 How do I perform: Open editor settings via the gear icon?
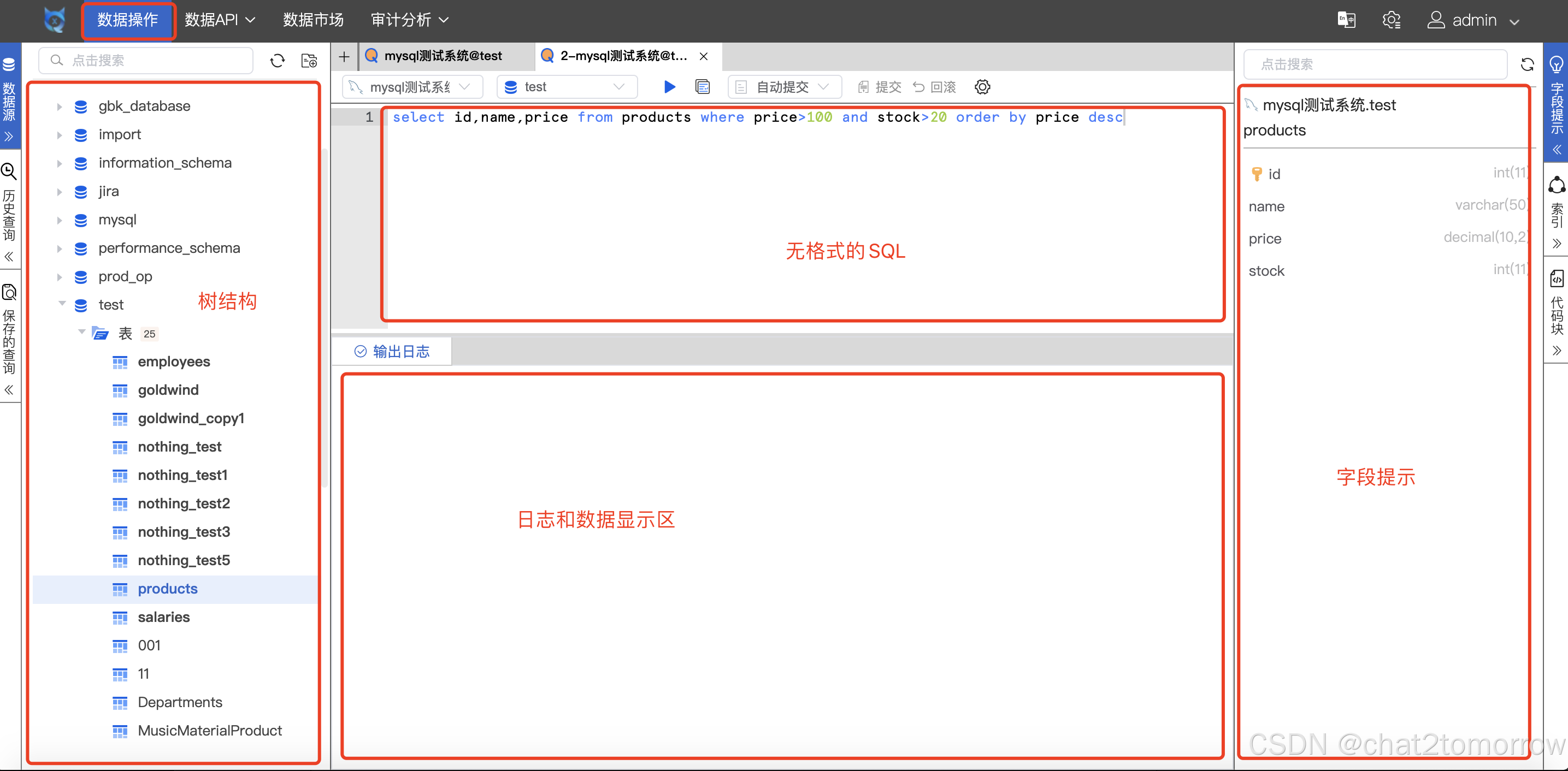982,86
